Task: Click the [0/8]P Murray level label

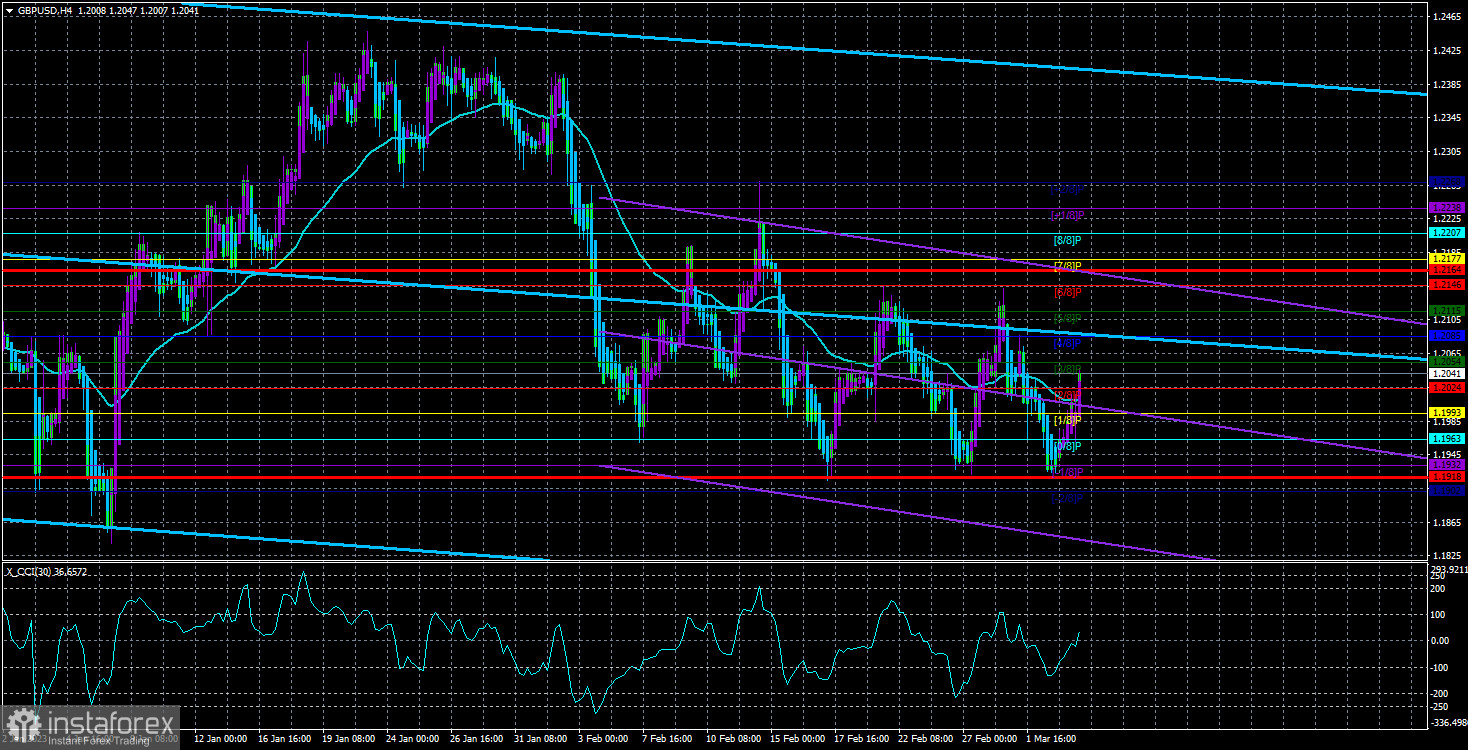Action: coord(1068,446)
